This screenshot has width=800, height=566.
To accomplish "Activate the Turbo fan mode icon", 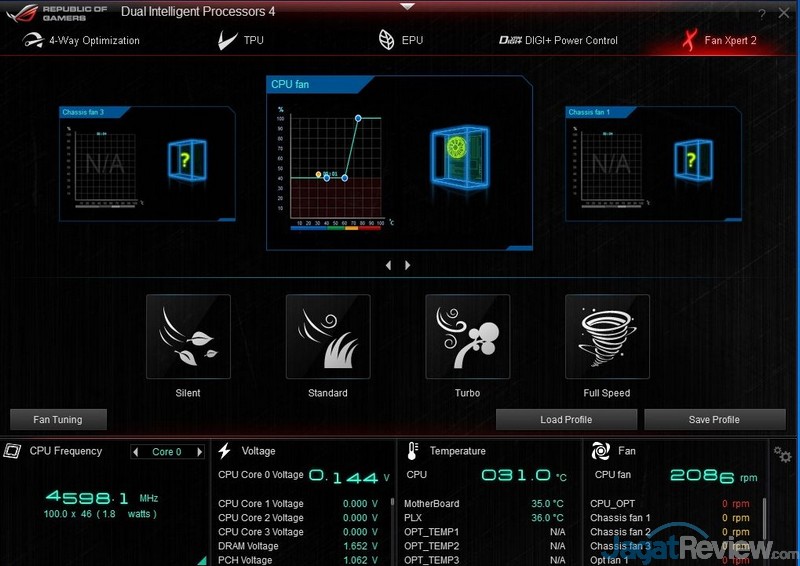I will coord(467,336).
